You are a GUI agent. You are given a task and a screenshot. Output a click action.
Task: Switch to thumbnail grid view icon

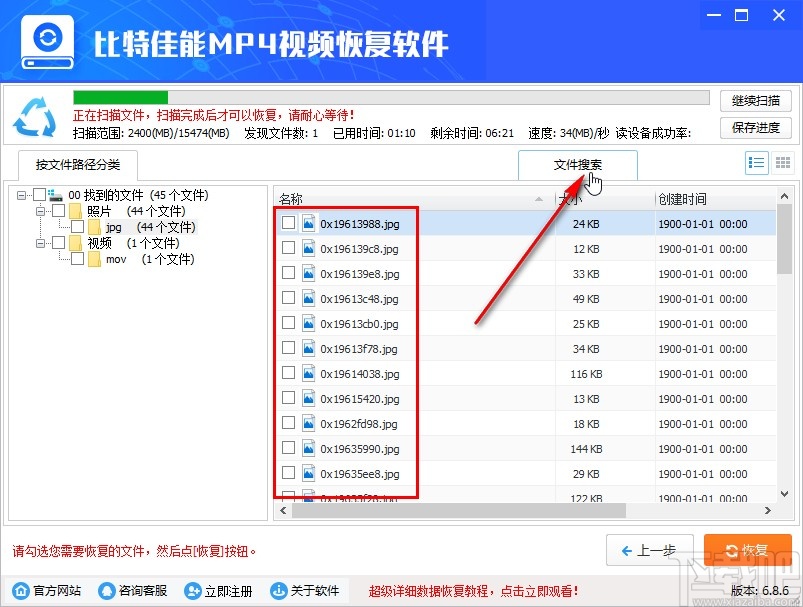(x=782, y=163)
